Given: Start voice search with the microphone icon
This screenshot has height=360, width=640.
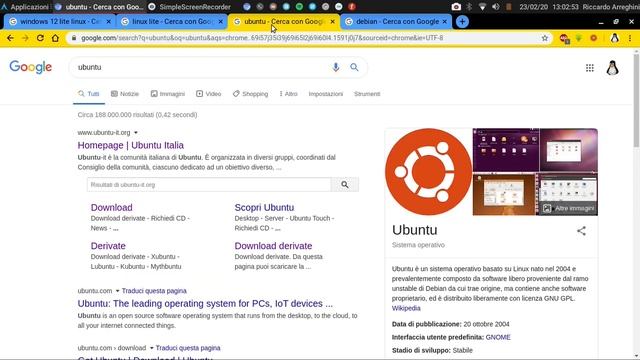Looking at the screenshot, I should coord(336,67).
